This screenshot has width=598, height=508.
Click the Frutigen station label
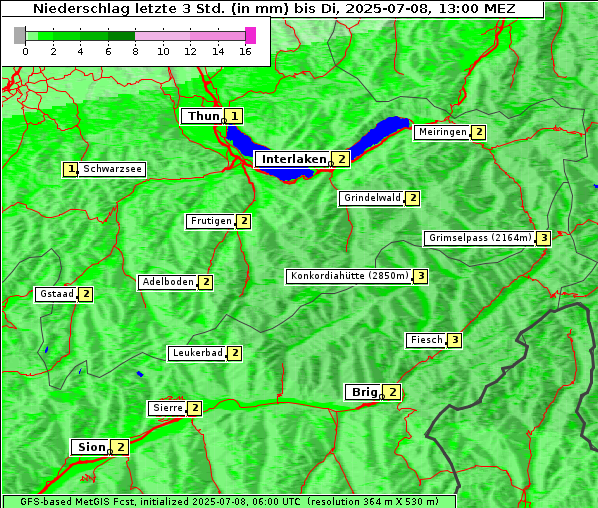(211, 221)
